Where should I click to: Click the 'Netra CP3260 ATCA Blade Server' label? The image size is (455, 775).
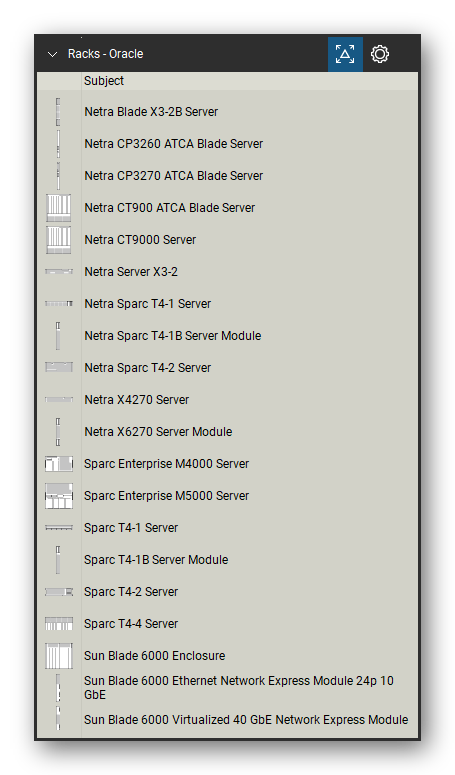tap(173, 144)
